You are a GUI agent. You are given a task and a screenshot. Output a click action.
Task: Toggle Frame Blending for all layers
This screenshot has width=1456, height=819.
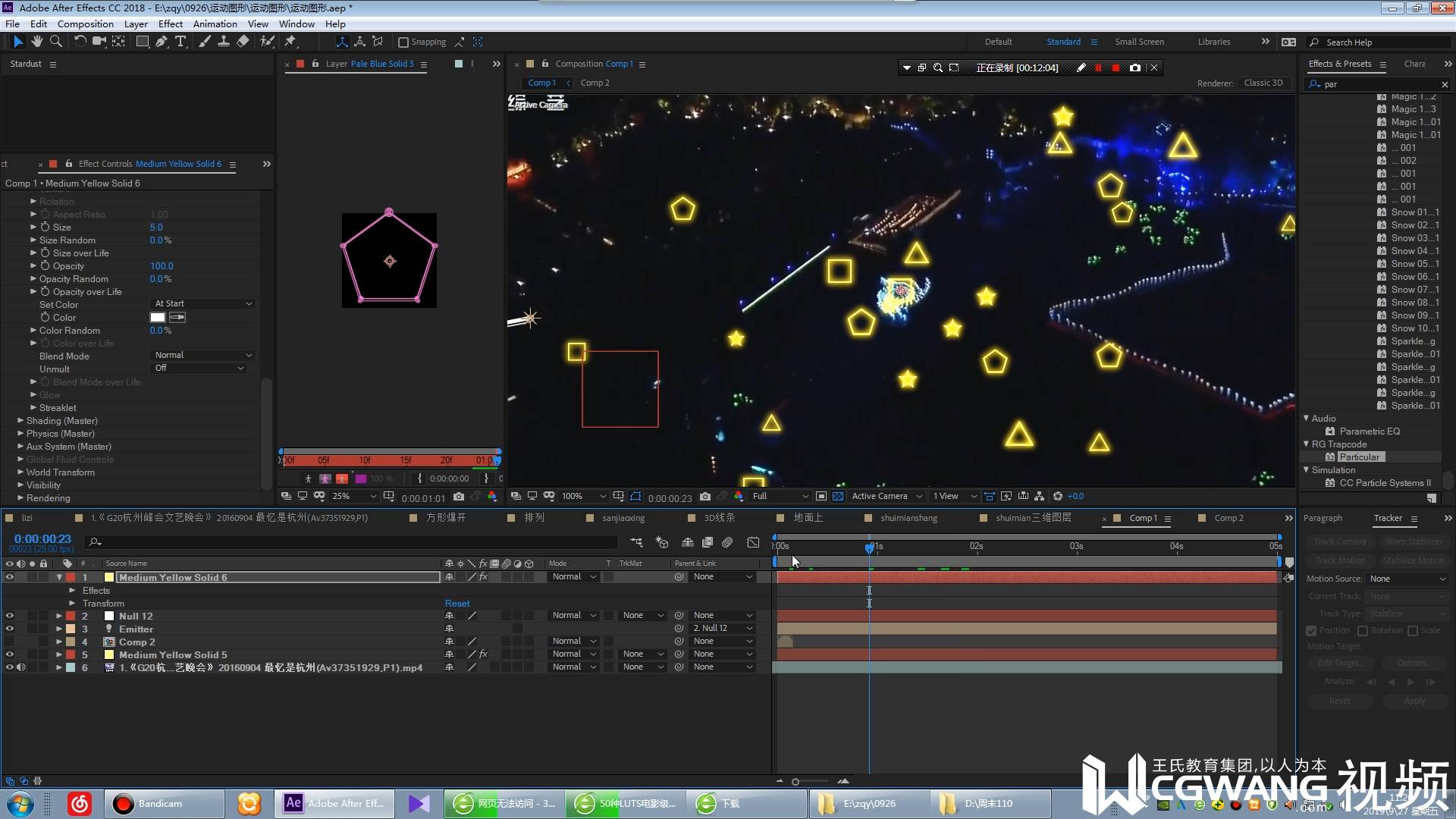click(708, 542)
